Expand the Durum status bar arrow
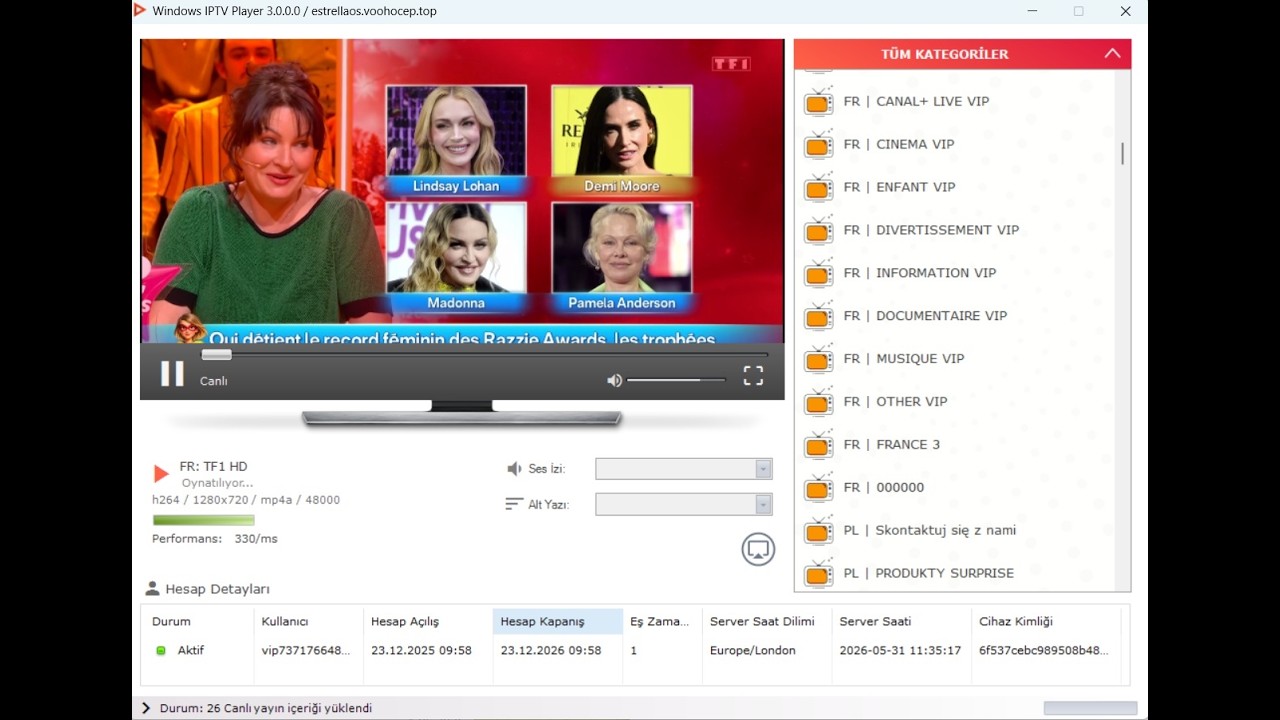This screenshot has width=1280, height=720. point(146,708)
